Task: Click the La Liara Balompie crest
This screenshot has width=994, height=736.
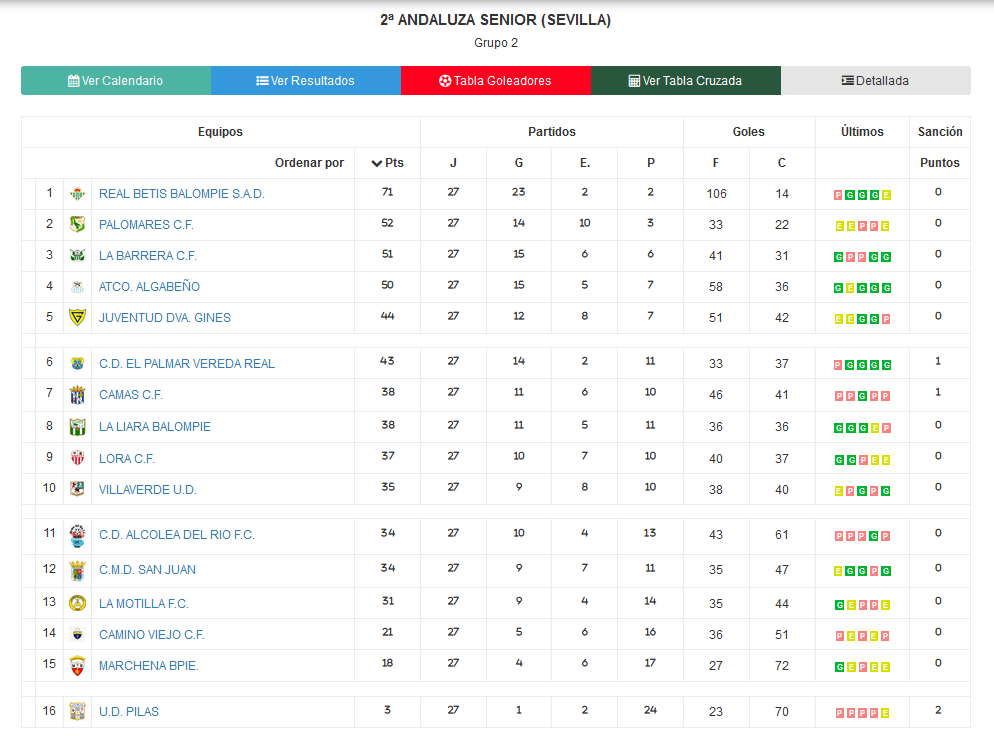Action: click(x=77, y=427)
